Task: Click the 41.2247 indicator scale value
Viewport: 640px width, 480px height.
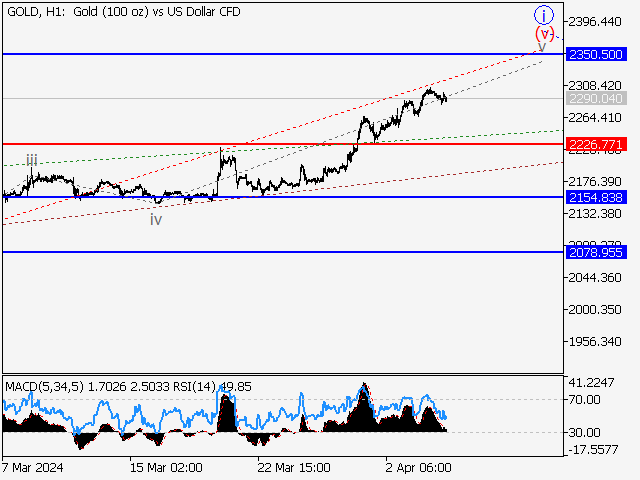Action: (591, 382)
